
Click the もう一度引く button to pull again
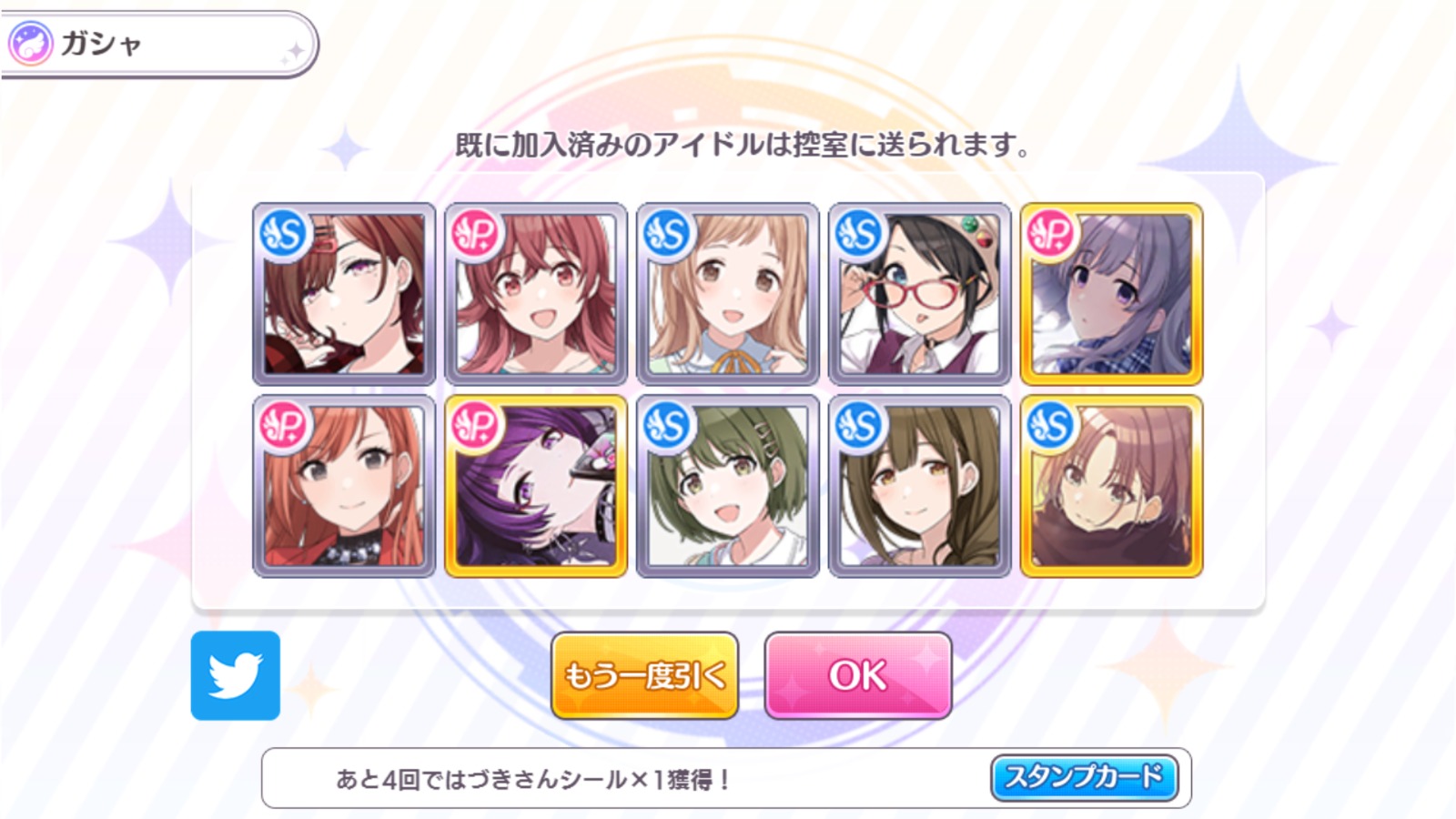[644, 675]
